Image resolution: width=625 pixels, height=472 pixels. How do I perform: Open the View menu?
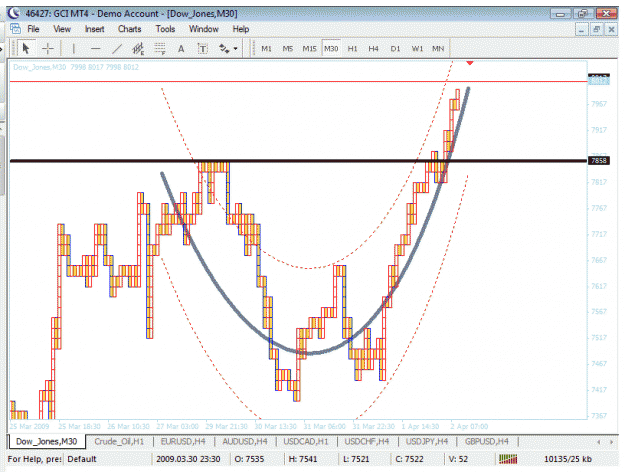62,29
